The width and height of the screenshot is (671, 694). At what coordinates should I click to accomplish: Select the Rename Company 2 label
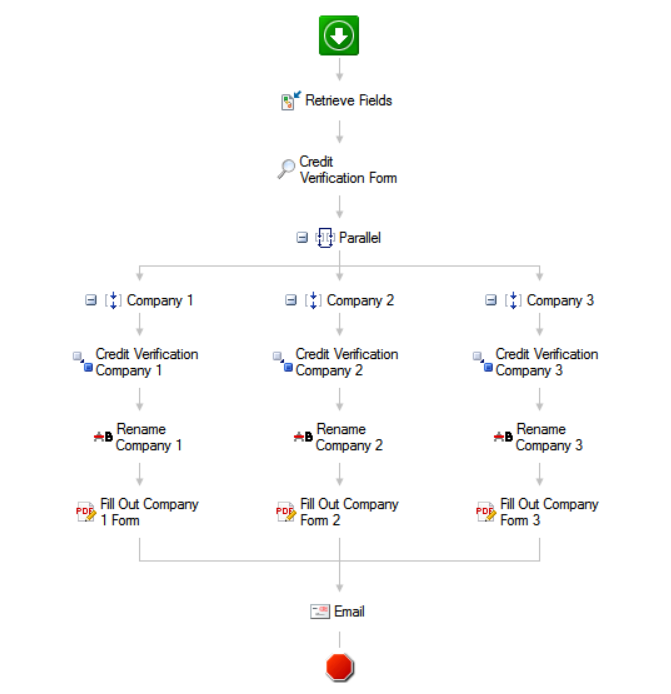click(349, 437)
